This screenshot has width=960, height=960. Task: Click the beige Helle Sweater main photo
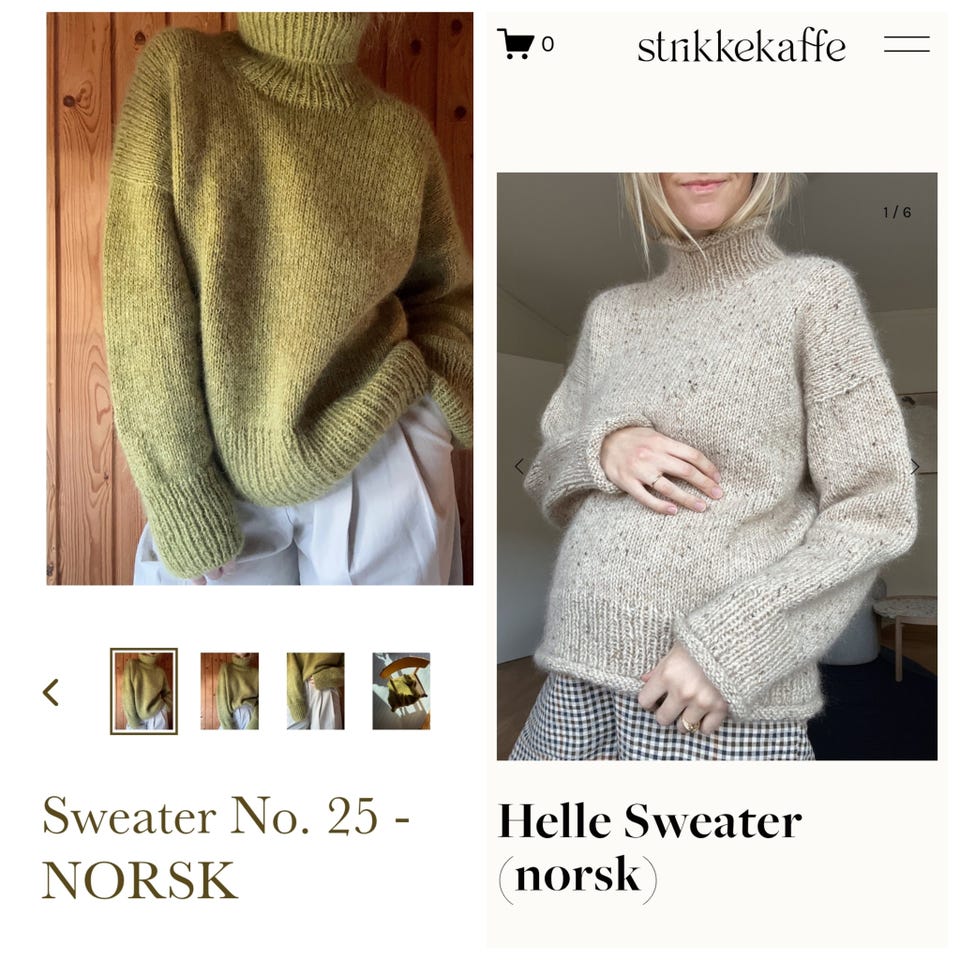coord(717,467)
